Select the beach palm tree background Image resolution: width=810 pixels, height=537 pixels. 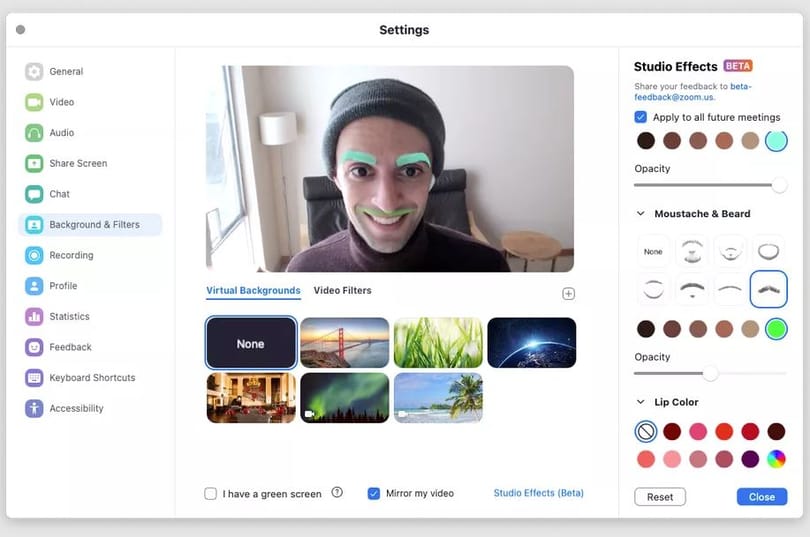438,398
